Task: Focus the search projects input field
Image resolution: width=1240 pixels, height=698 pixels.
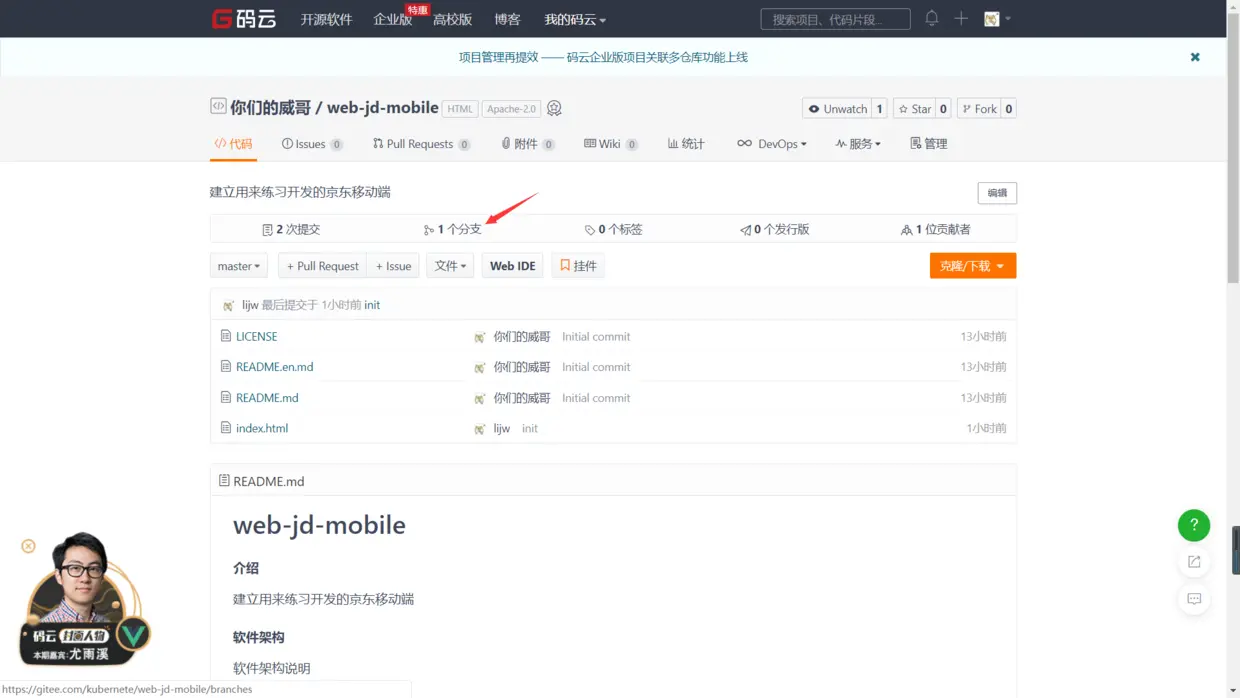Action: tap(835, 19)
